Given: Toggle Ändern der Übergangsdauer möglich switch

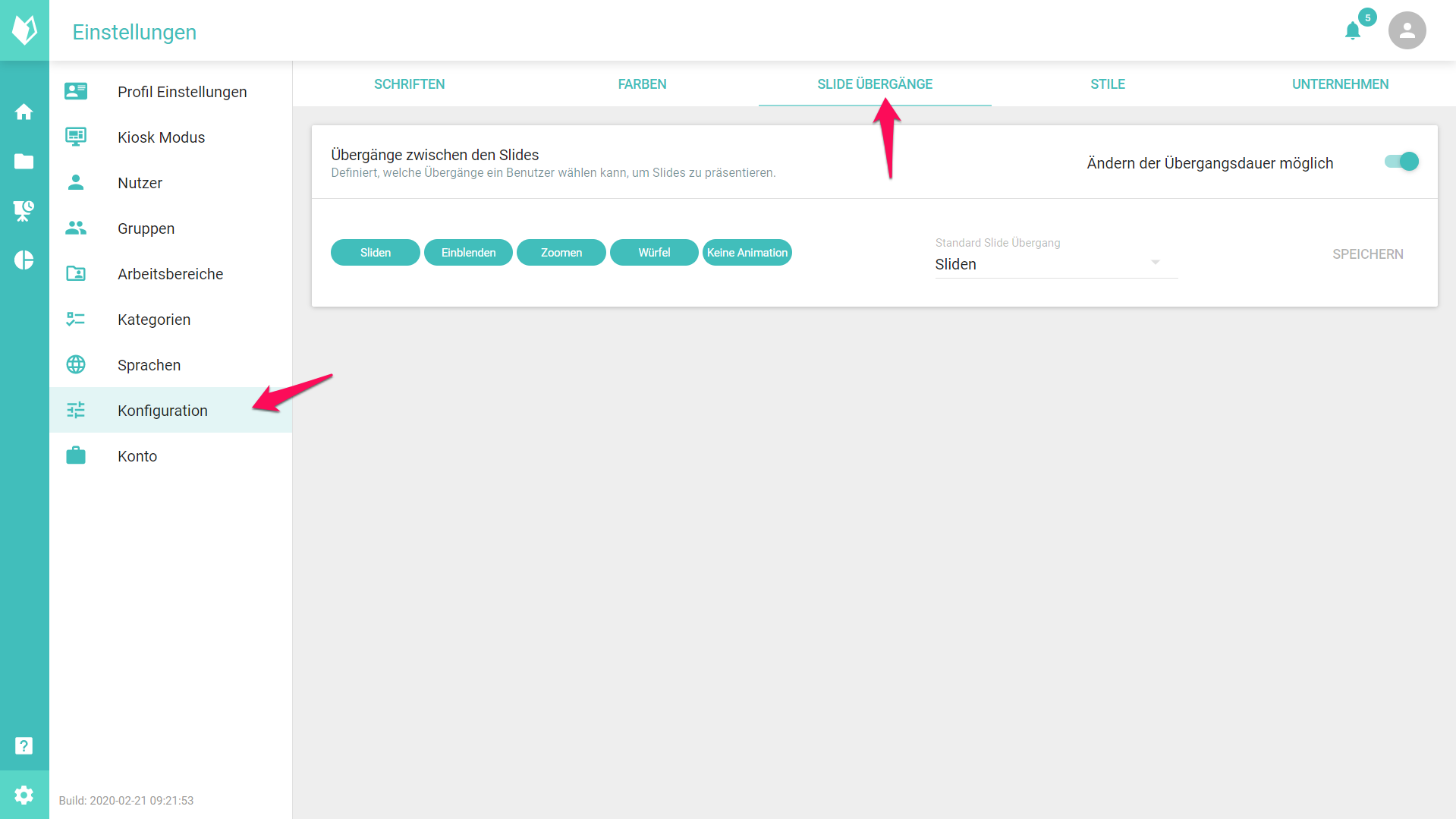Looking at the screenshot, I should pyautogui.click(x=1401, y=162).
